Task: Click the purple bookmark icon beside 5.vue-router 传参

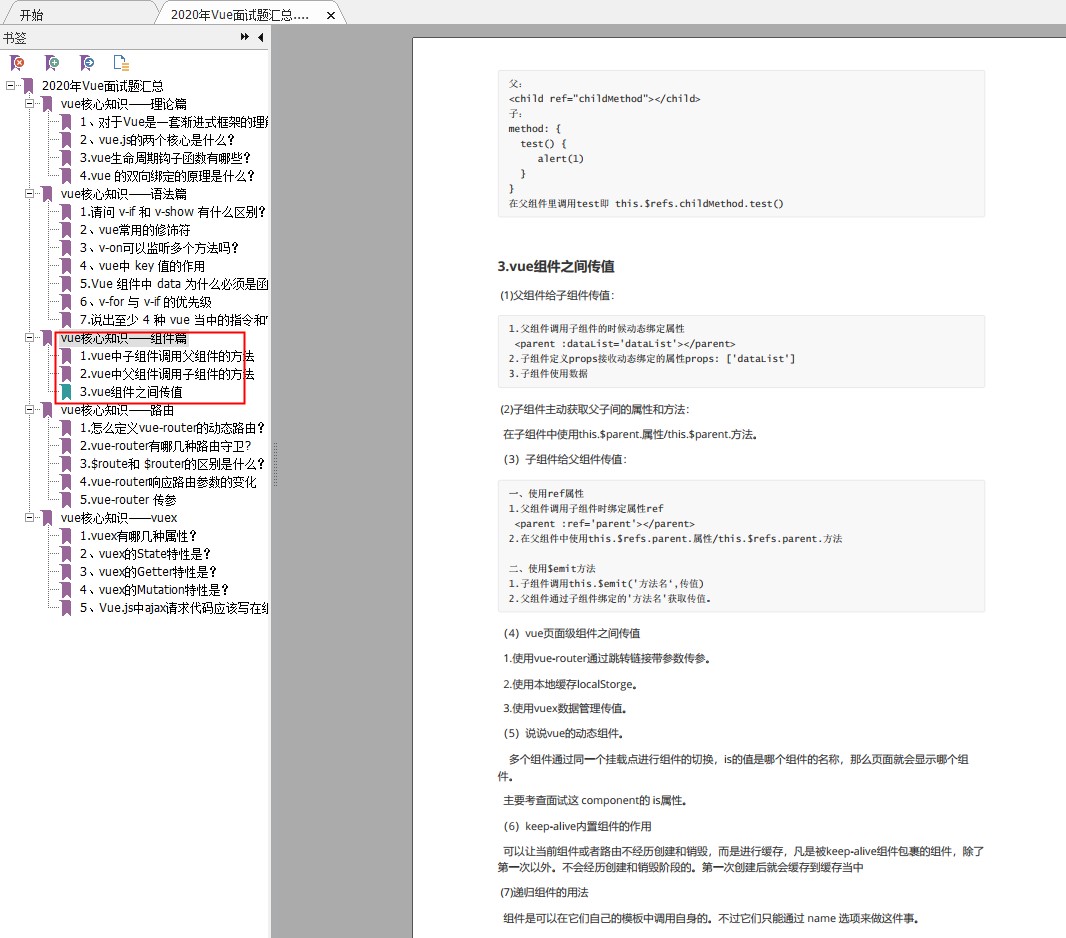Action: coord(66,500)
